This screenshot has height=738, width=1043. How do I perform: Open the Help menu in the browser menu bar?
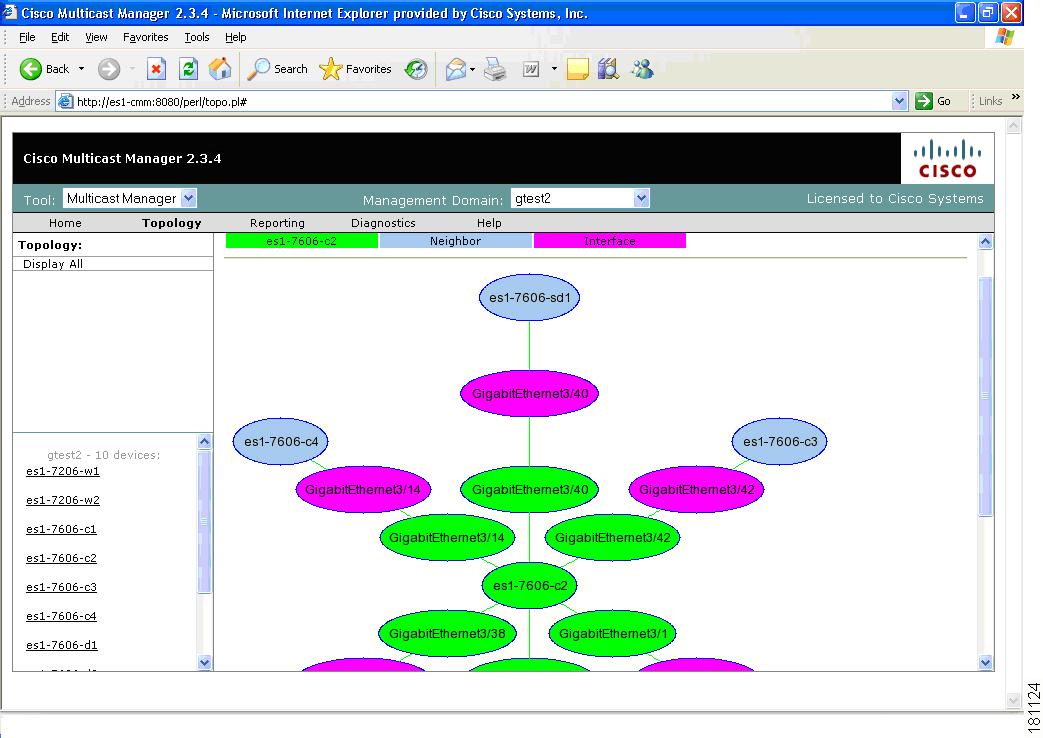235,37
